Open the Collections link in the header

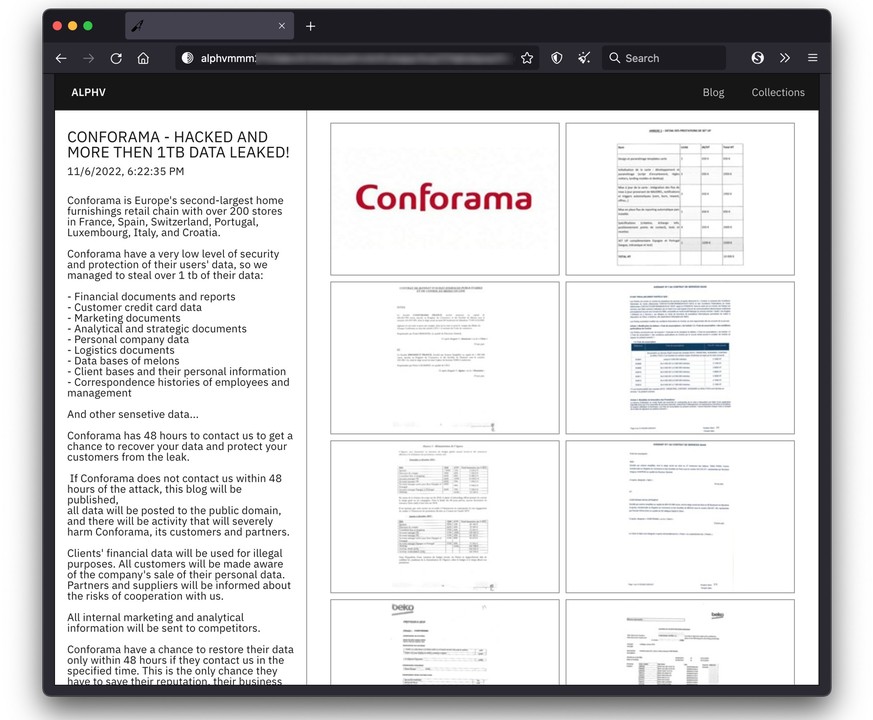(x=778, y=92)
